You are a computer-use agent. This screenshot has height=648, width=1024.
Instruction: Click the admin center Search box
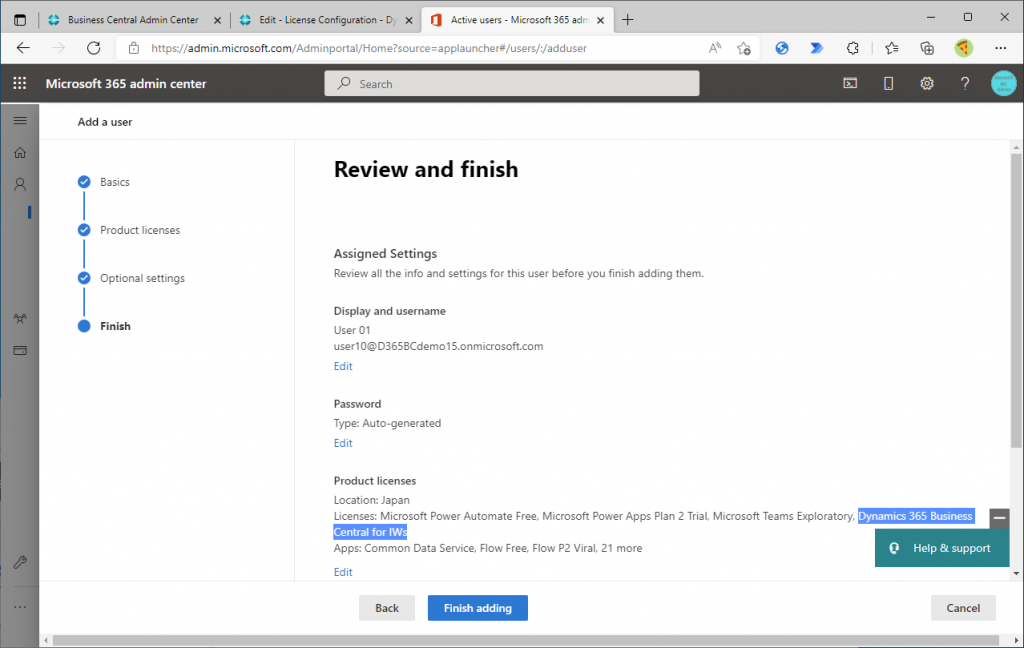coord(511,84)
